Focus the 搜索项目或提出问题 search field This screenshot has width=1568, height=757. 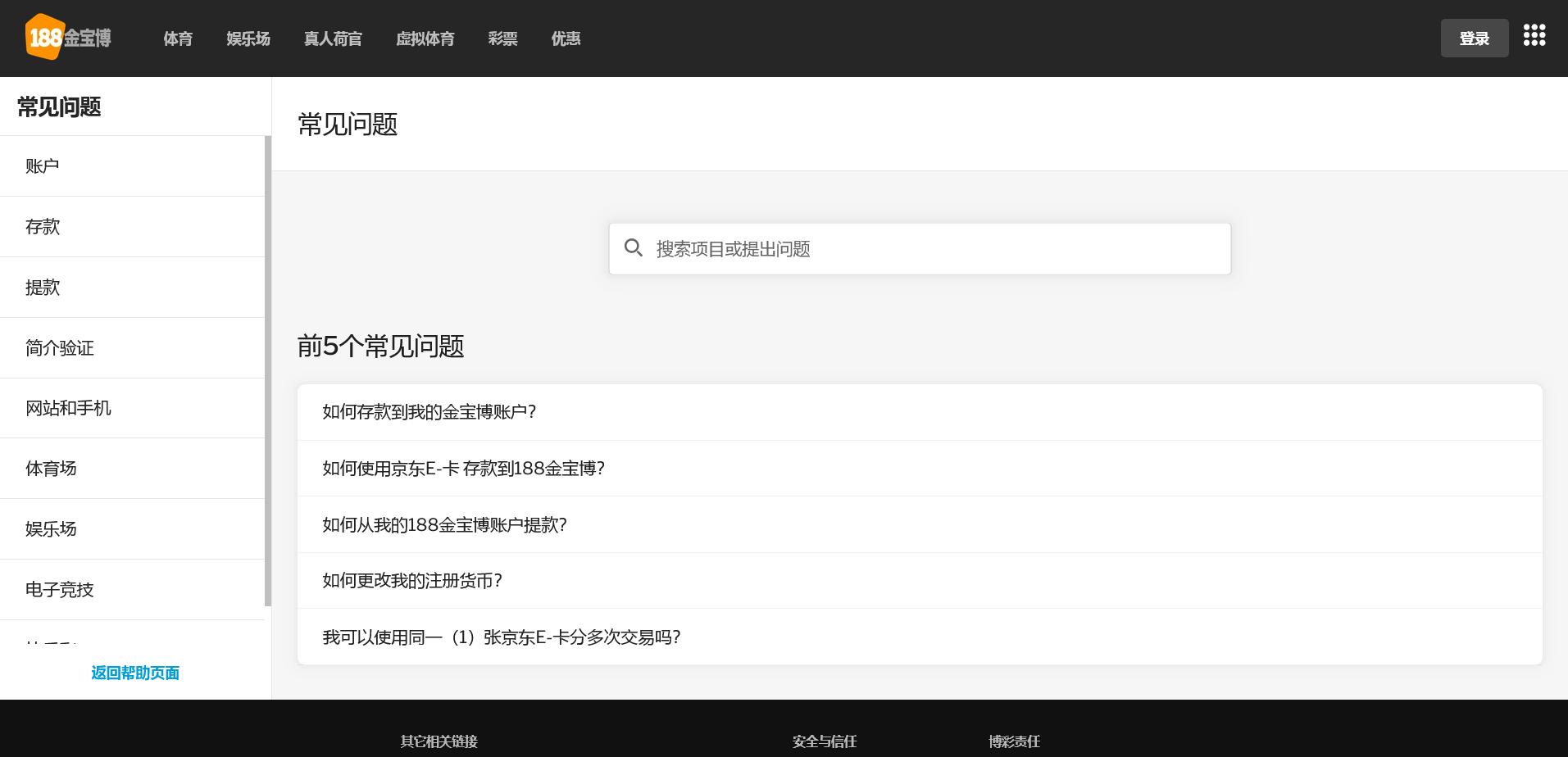tap(920, 249)
